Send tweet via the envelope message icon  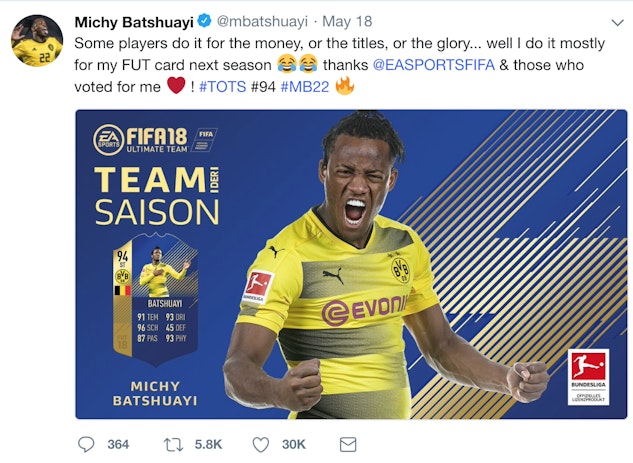[x=348, y=444]
